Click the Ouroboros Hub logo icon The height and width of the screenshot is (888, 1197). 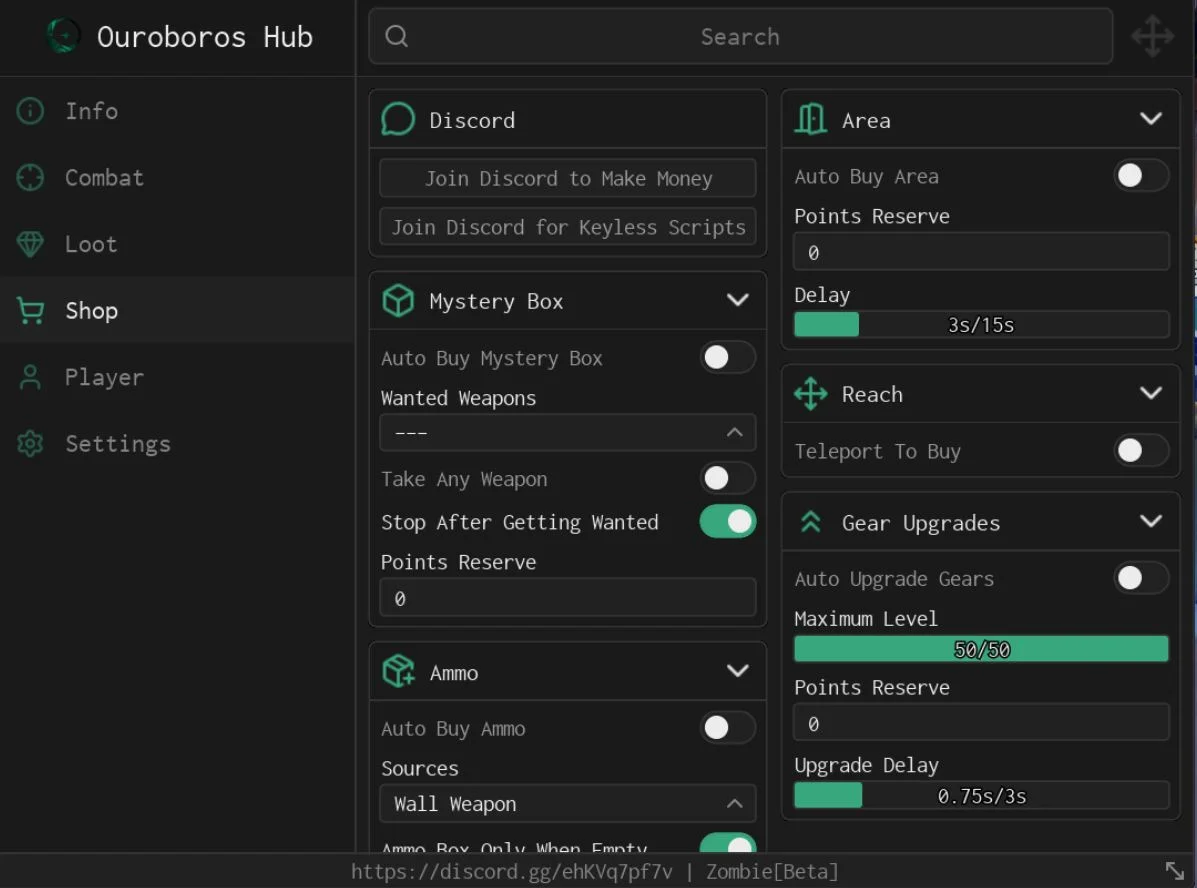(63, 35)
